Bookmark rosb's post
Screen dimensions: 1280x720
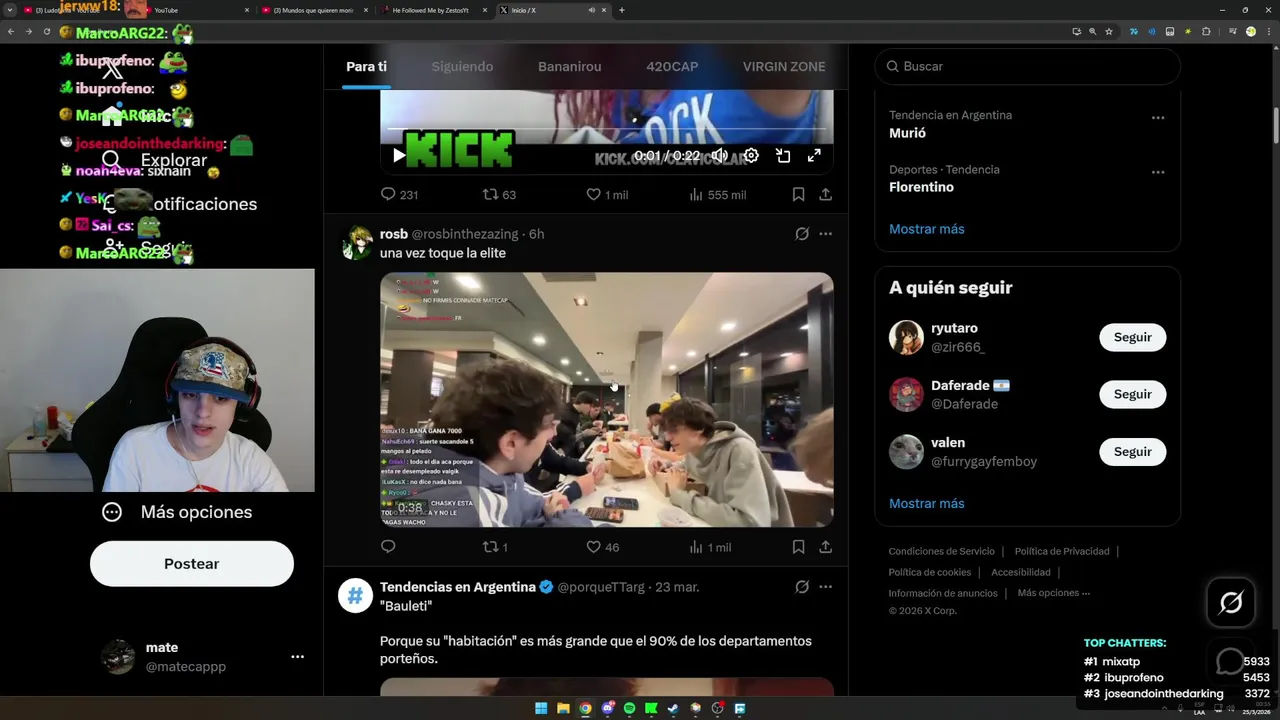[798, 547]
